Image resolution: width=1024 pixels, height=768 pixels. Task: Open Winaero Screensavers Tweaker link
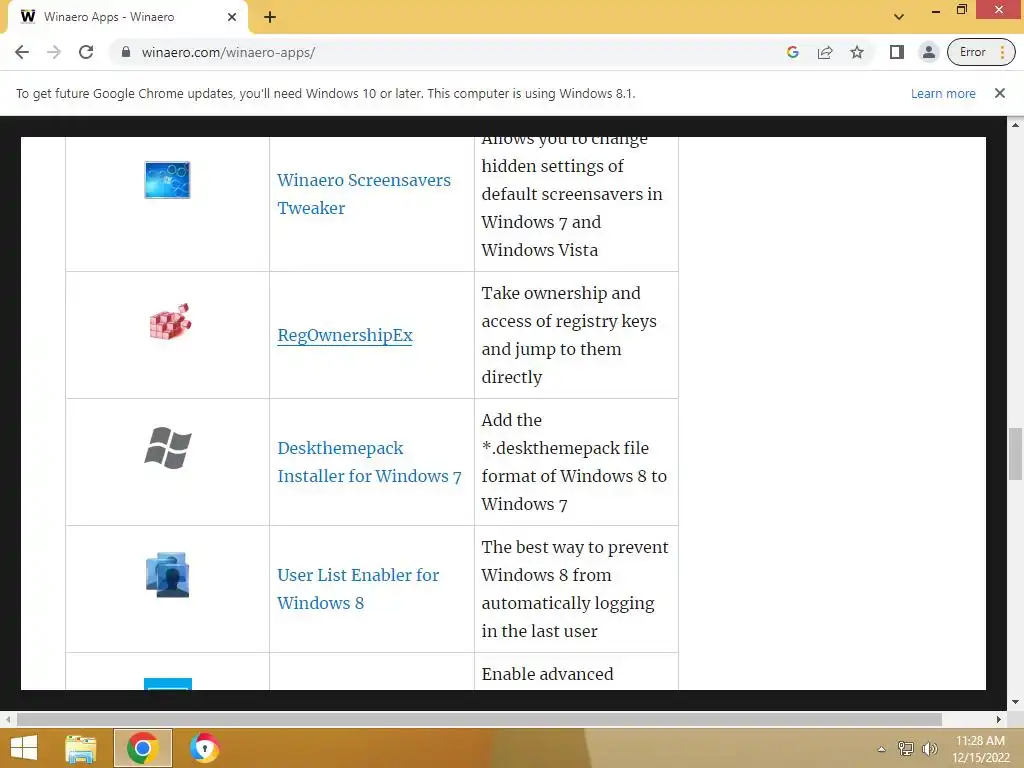click(364, 194)
